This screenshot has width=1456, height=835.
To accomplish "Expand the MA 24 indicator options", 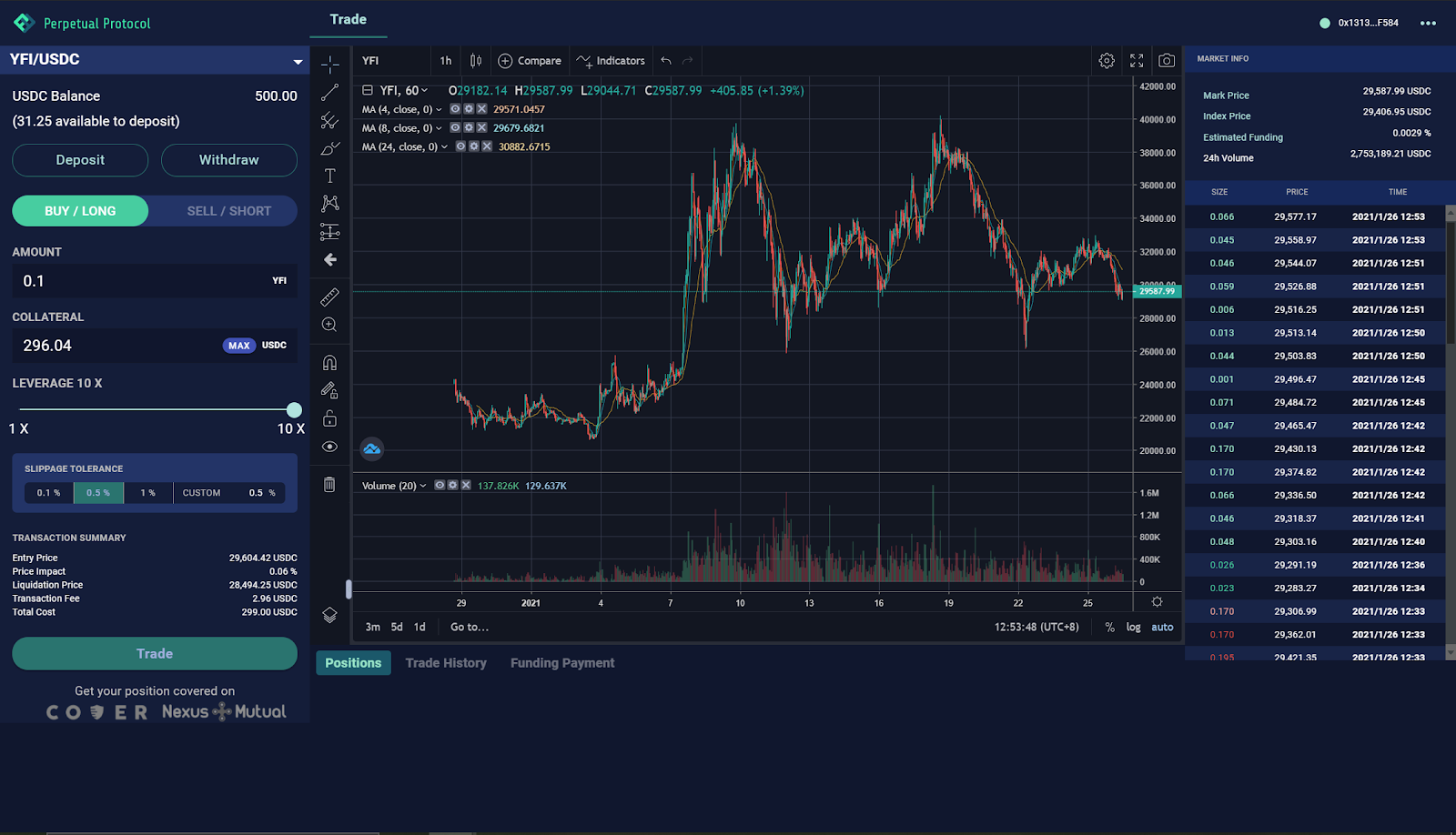I will [x=444, y=147].
